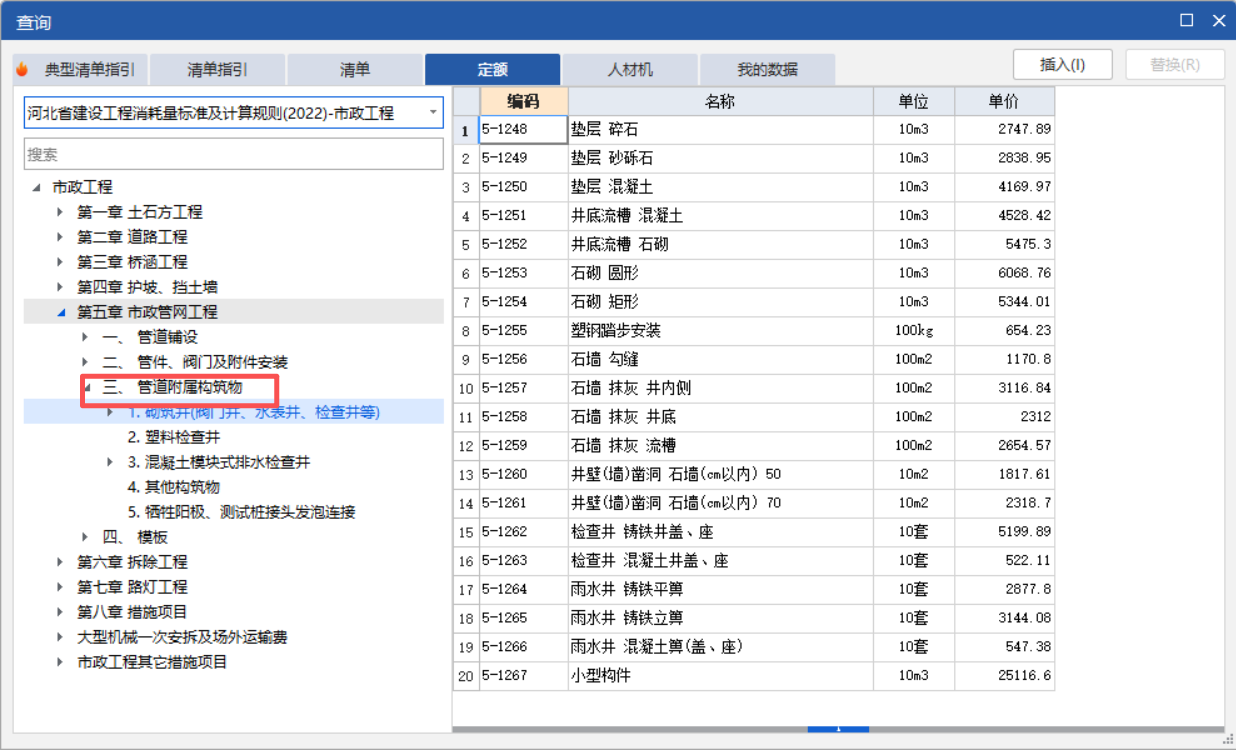This screenshot has height=750, width=1236.
Task: Click the 替换(R) button
Action: pyautogui.click(x=1175, y=64)
